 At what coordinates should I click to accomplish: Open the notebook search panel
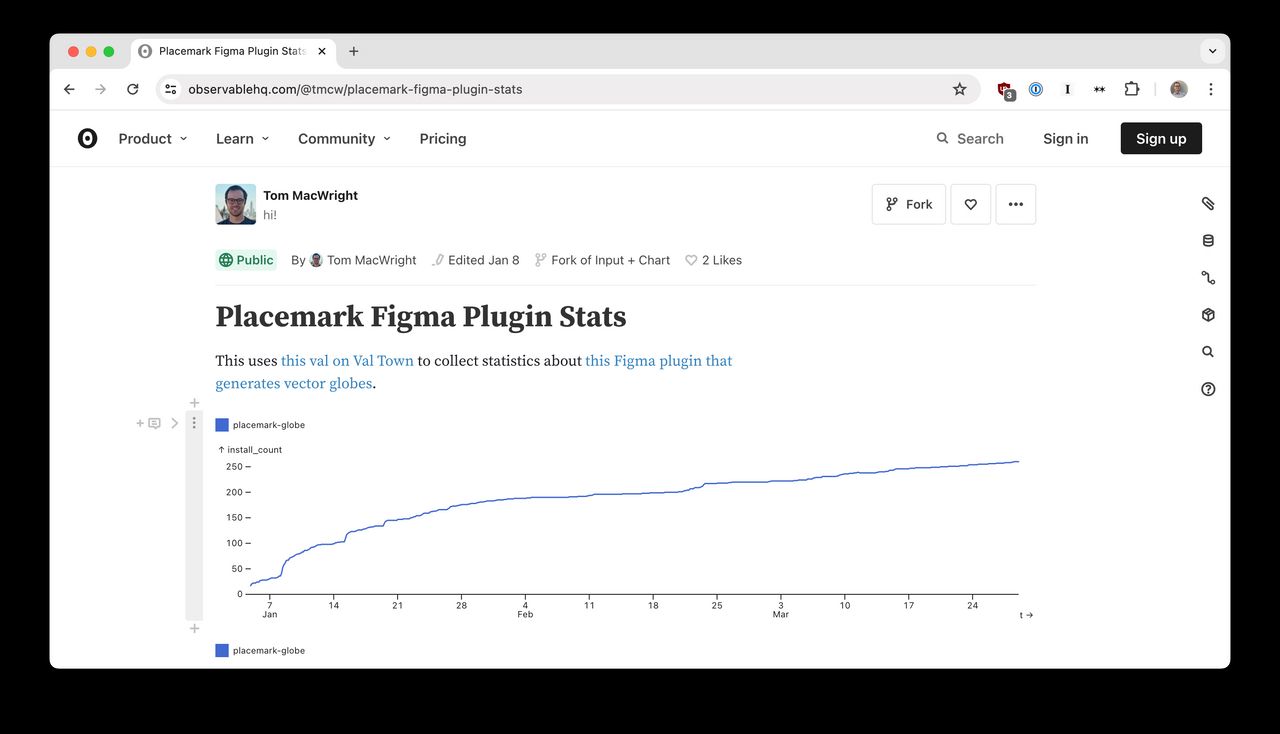coord(1207,351)
